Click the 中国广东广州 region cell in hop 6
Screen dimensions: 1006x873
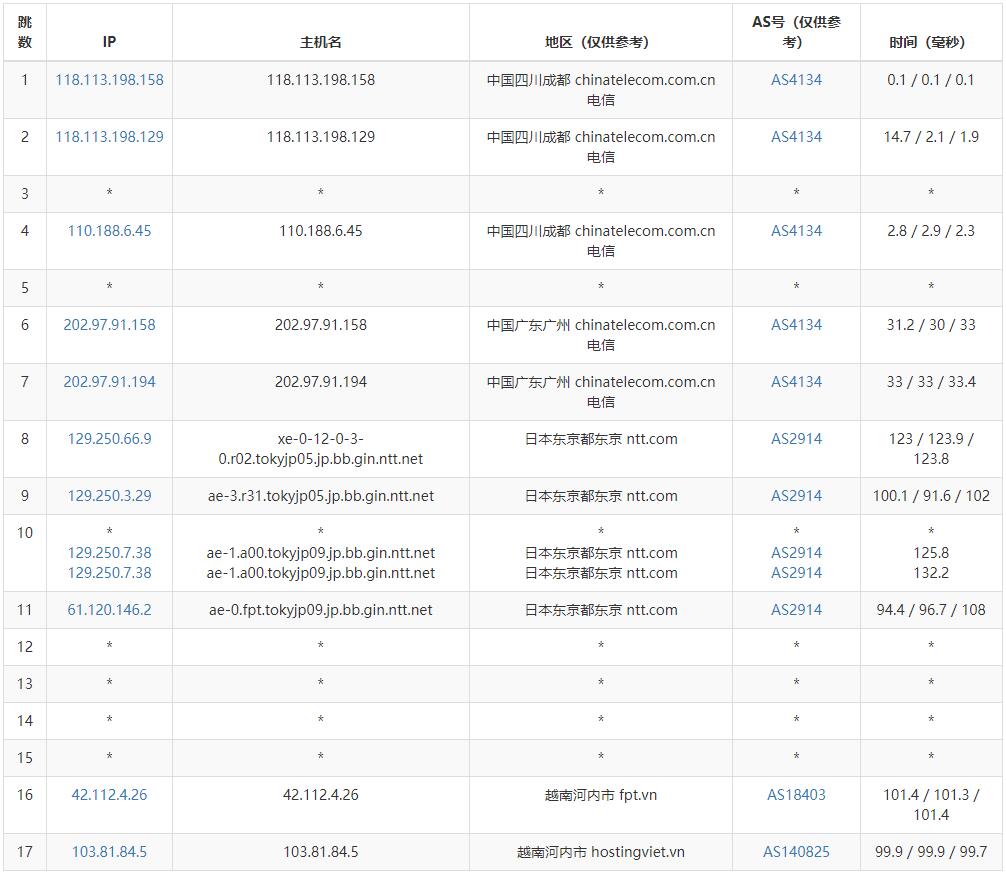pyautogui.click(x=601, y=335)
